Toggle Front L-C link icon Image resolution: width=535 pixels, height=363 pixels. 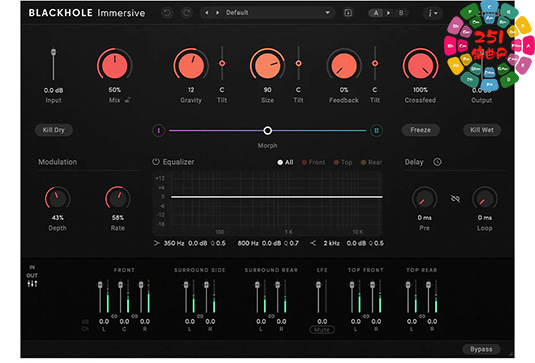pos(114,317)
